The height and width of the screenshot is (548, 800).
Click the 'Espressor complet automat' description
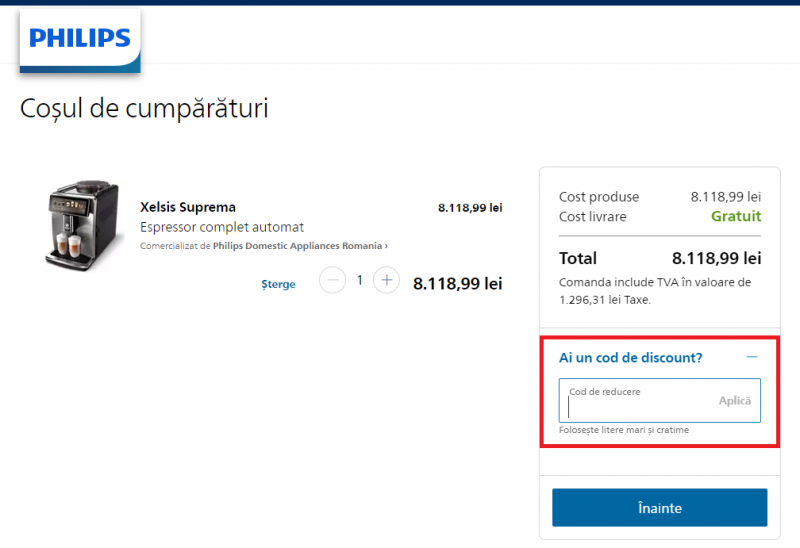click(222, 227)
